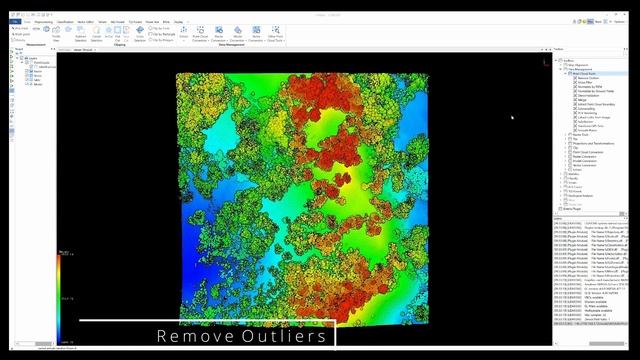Collapse the Data Management tree node
This screenshot has height=360, width=640.
pos(561,69)
